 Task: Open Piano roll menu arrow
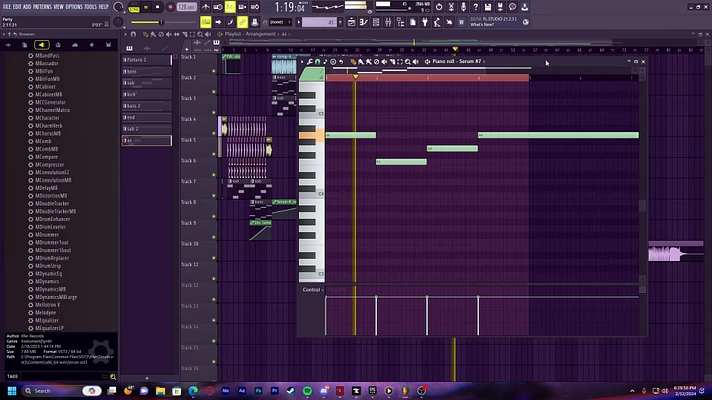pyautogui.click(x=302, y=61)
